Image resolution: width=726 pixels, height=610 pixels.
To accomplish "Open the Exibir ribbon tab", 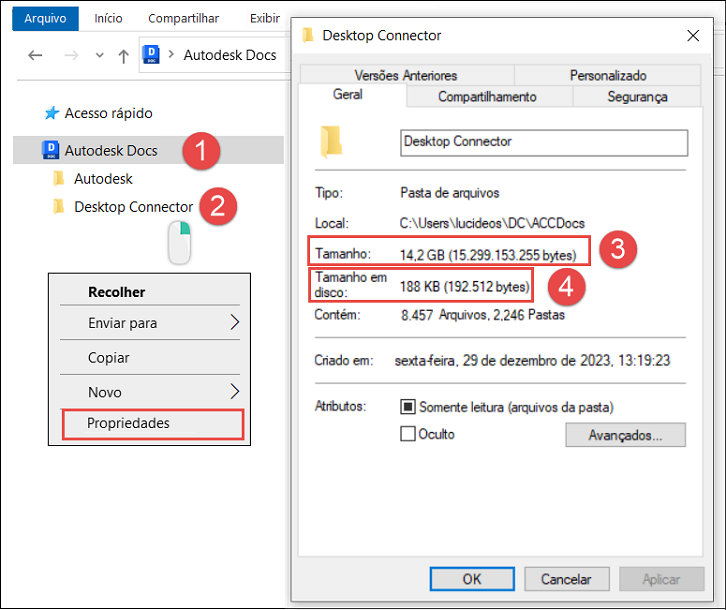I will tap(265, 19).
